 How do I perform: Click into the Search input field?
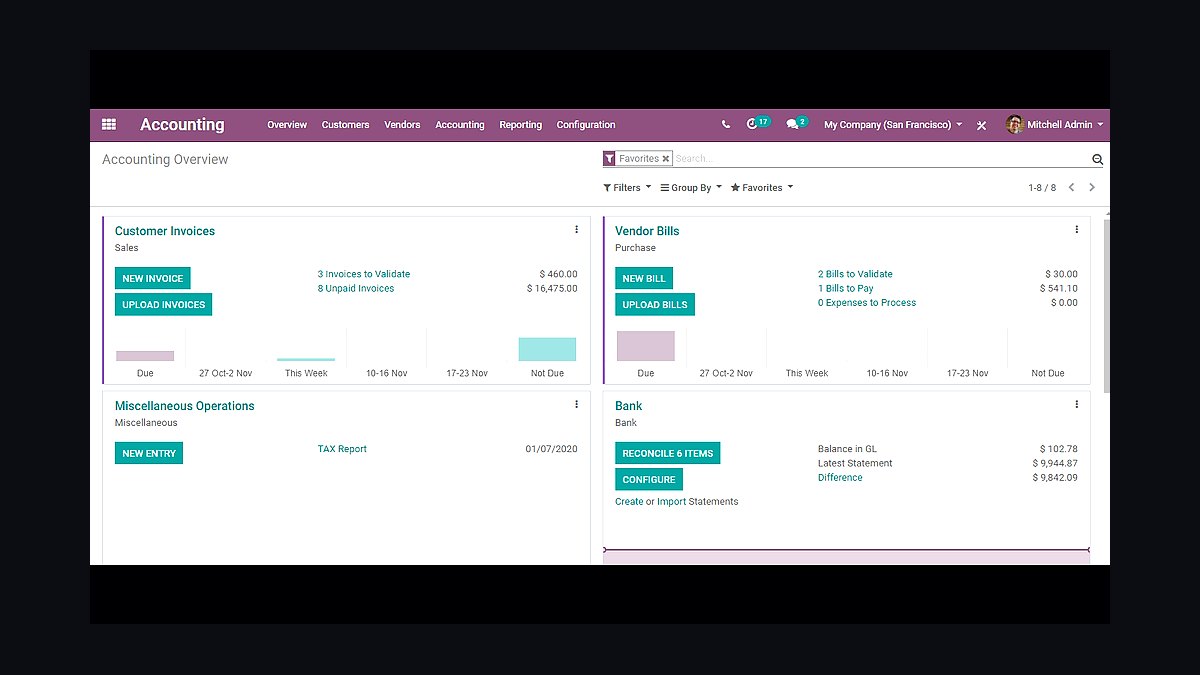(880, 159)
